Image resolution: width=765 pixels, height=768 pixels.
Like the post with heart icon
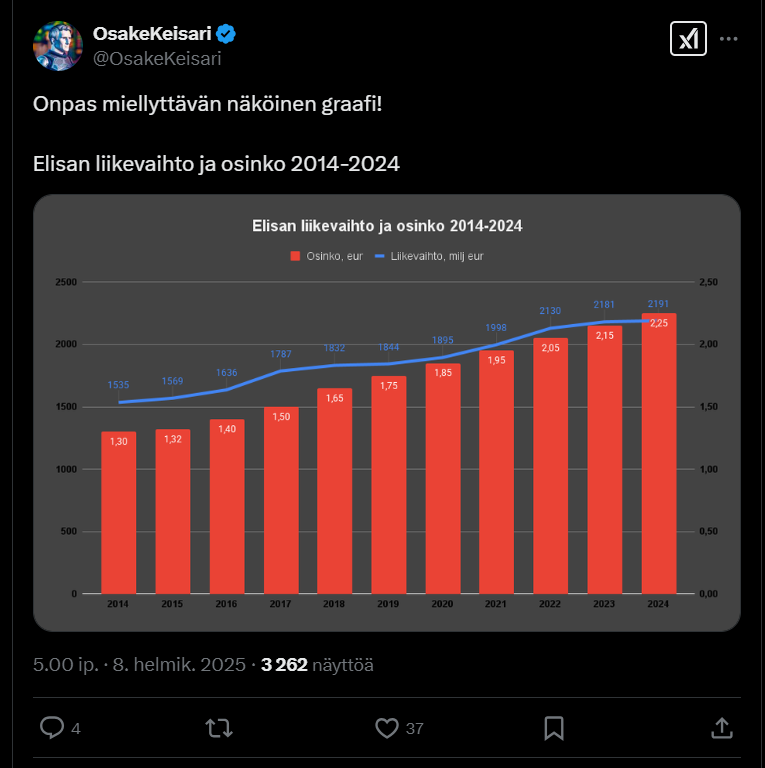tap(387, 727)
